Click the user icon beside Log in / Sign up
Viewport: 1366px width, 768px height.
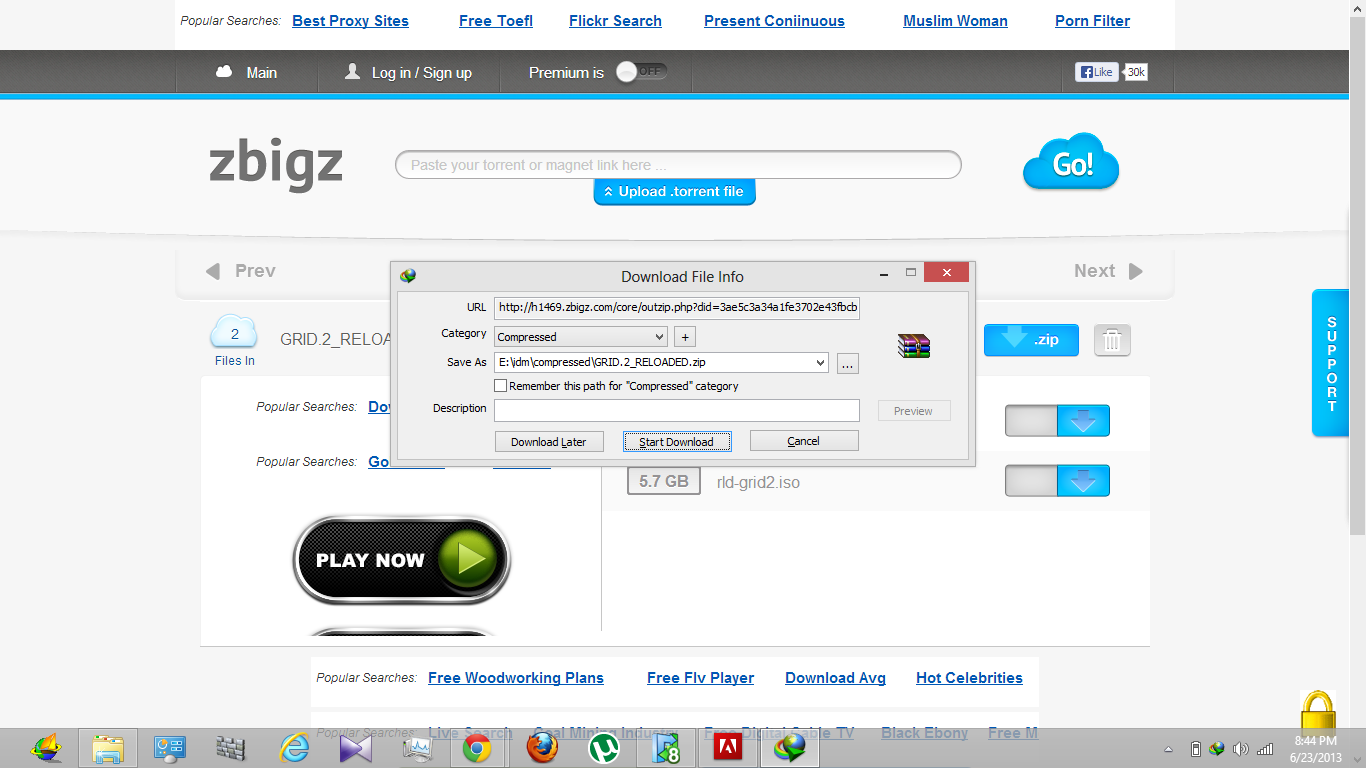click(352, 72)
